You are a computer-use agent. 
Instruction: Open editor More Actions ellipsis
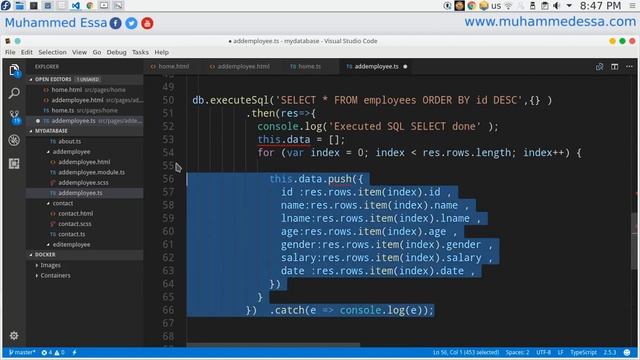point(629,67)
